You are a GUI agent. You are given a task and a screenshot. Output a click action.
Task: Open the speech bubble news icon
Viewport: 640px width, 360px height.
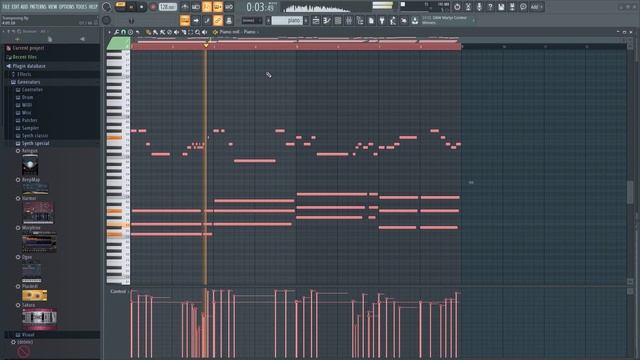coord(523,7)
